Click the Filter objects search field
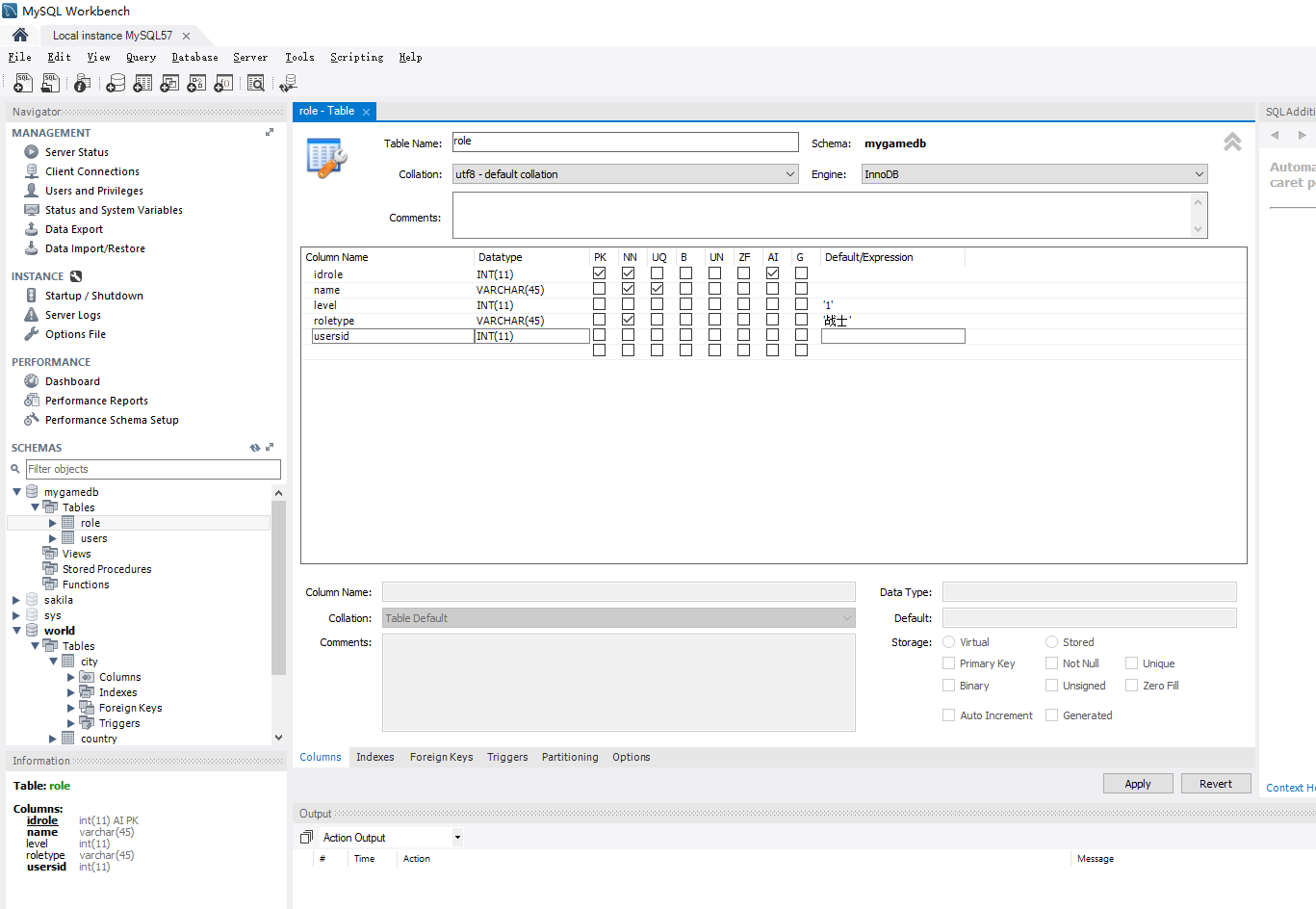1316x909 pixels. tap(153, 469)
